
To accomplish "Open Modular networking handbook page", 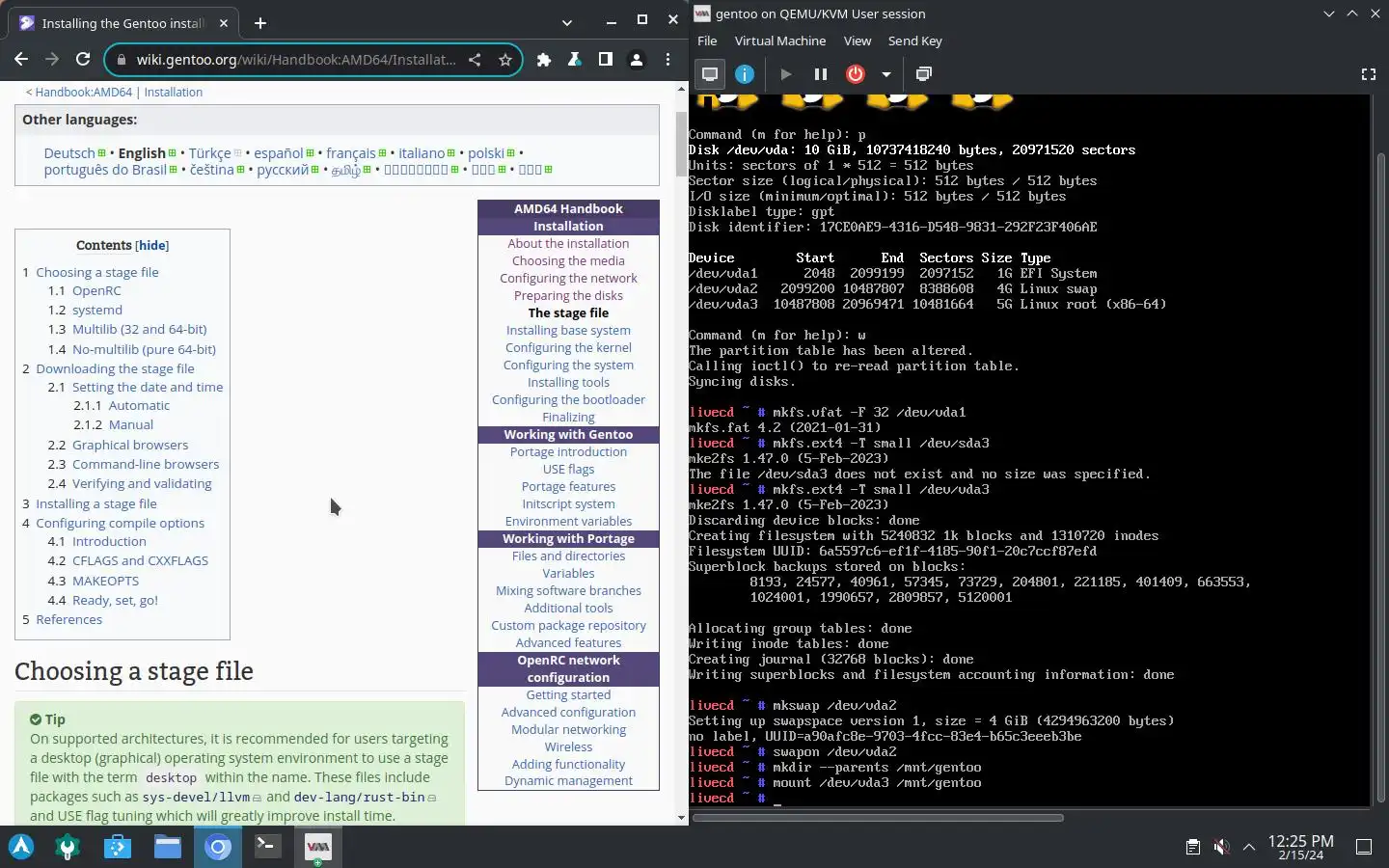I will [568, 730].
